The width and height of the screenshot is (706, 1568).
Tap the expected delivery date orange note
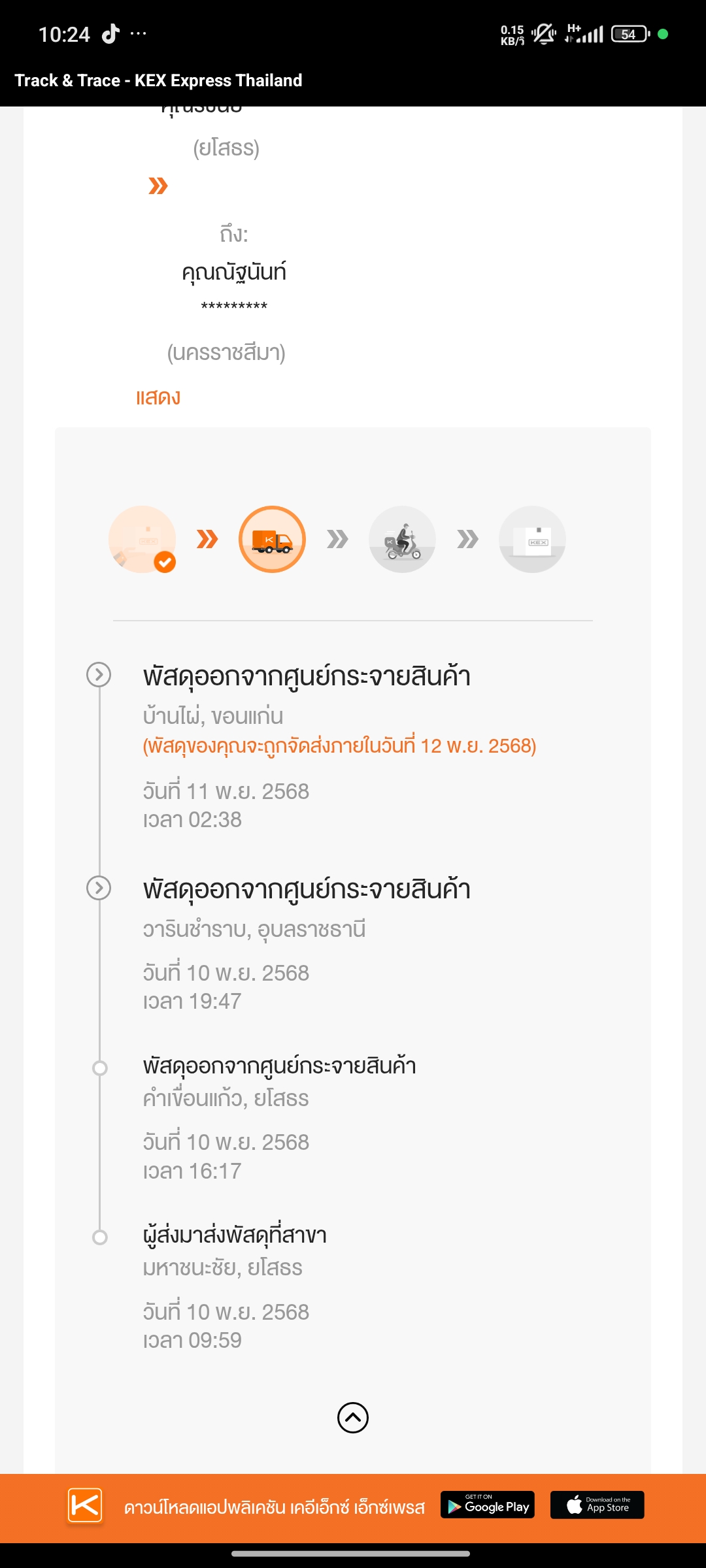[x=339, y=746]
